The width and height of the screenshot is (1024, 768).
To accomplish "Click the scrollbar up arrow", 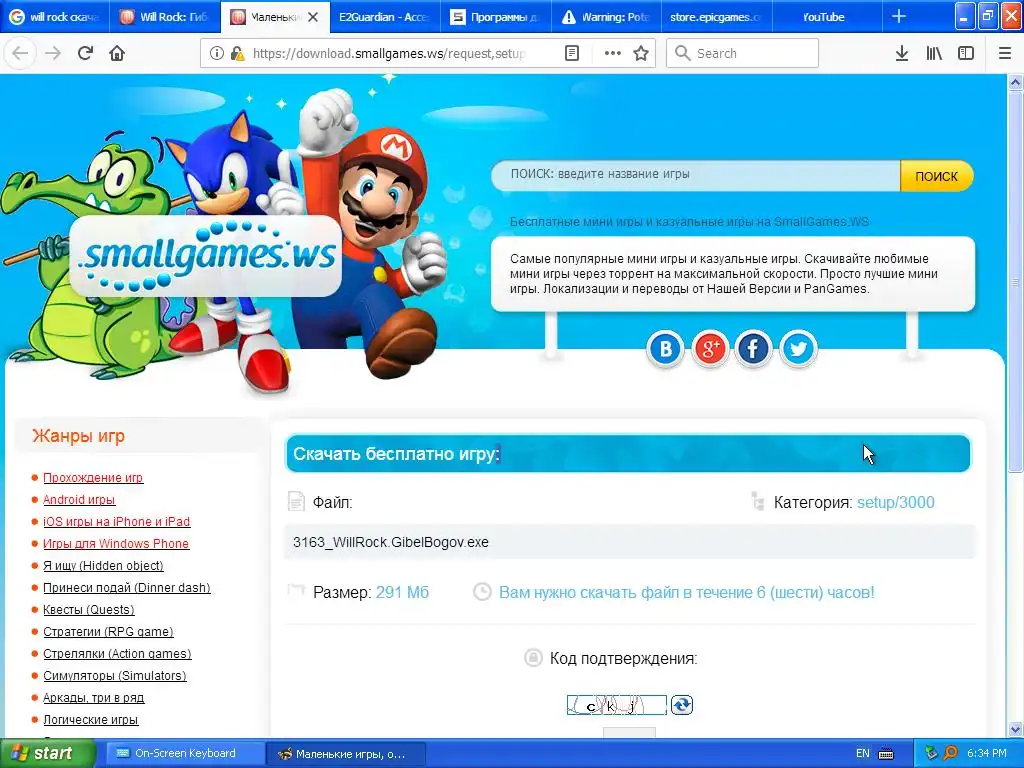I will (1015, 83).
